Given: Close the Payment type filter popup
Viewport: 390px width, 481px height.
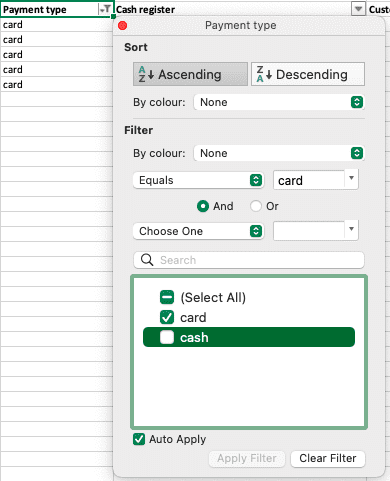Looking at the screenshot, I should tap(123, 25).
